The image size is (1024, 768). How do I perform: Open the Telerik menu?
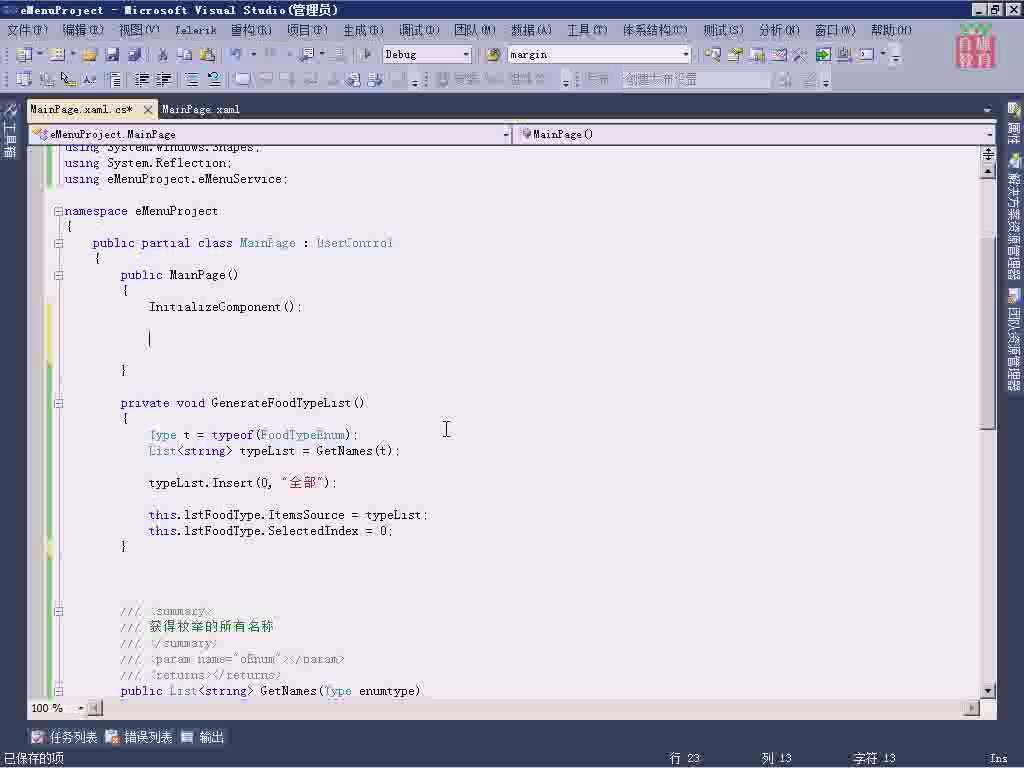tap(195, 30)
